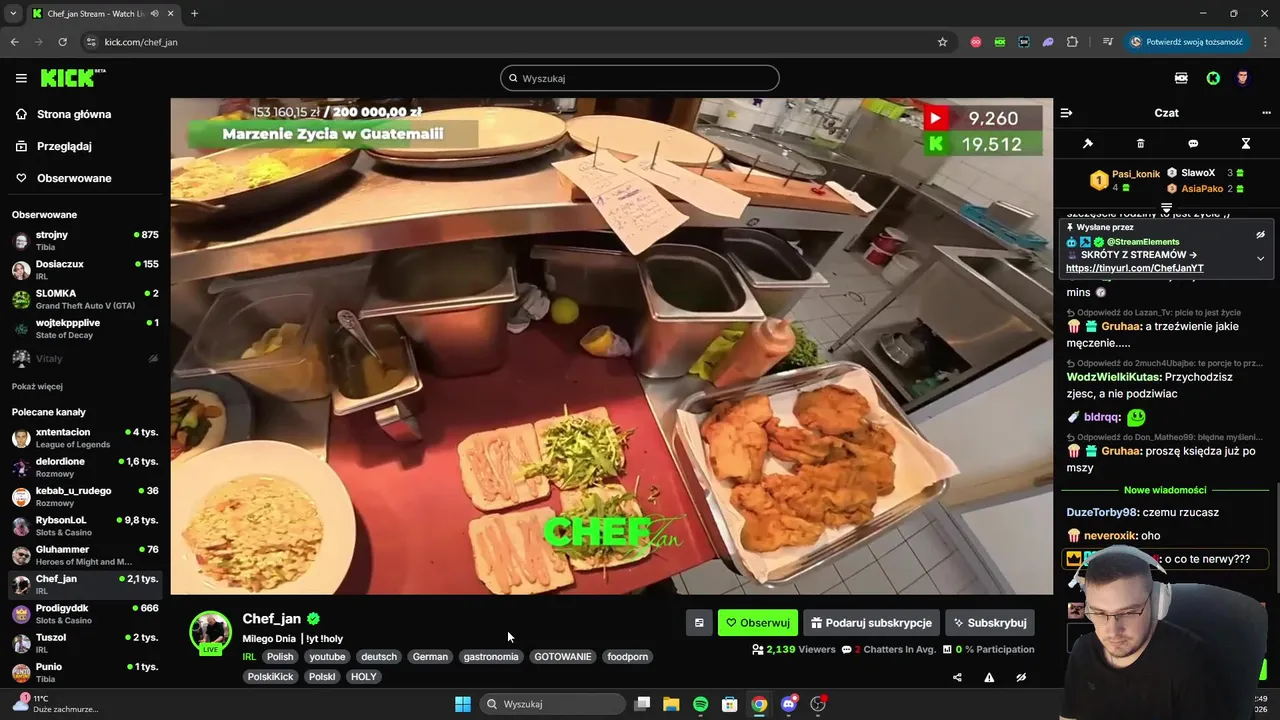Open the Chrome extensions puzzle icon
The width and height of the screenshot is (1280, 720).
coord(1072,42)
